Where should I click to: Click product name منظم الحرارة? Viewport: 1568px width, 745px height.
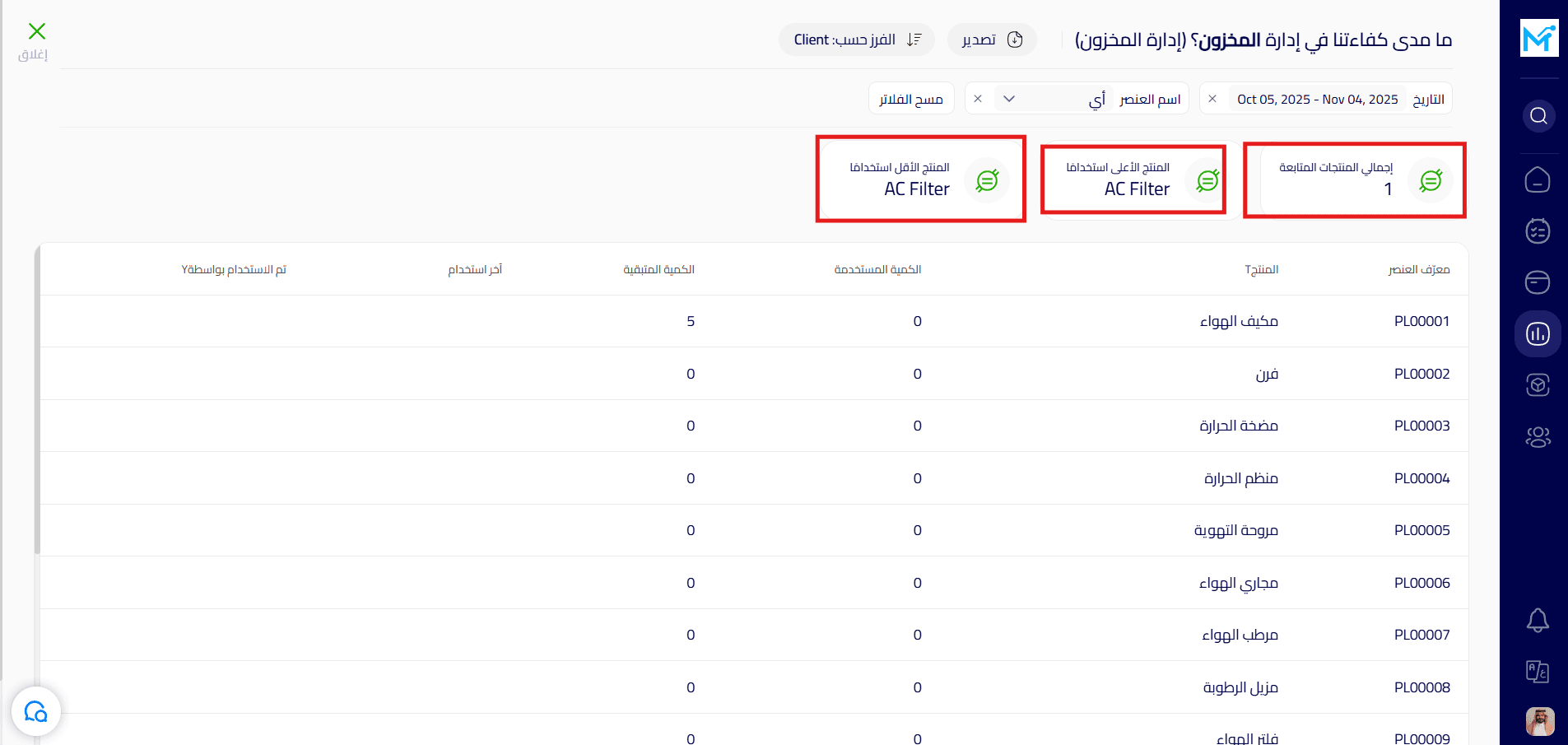tap(1241, 478)
